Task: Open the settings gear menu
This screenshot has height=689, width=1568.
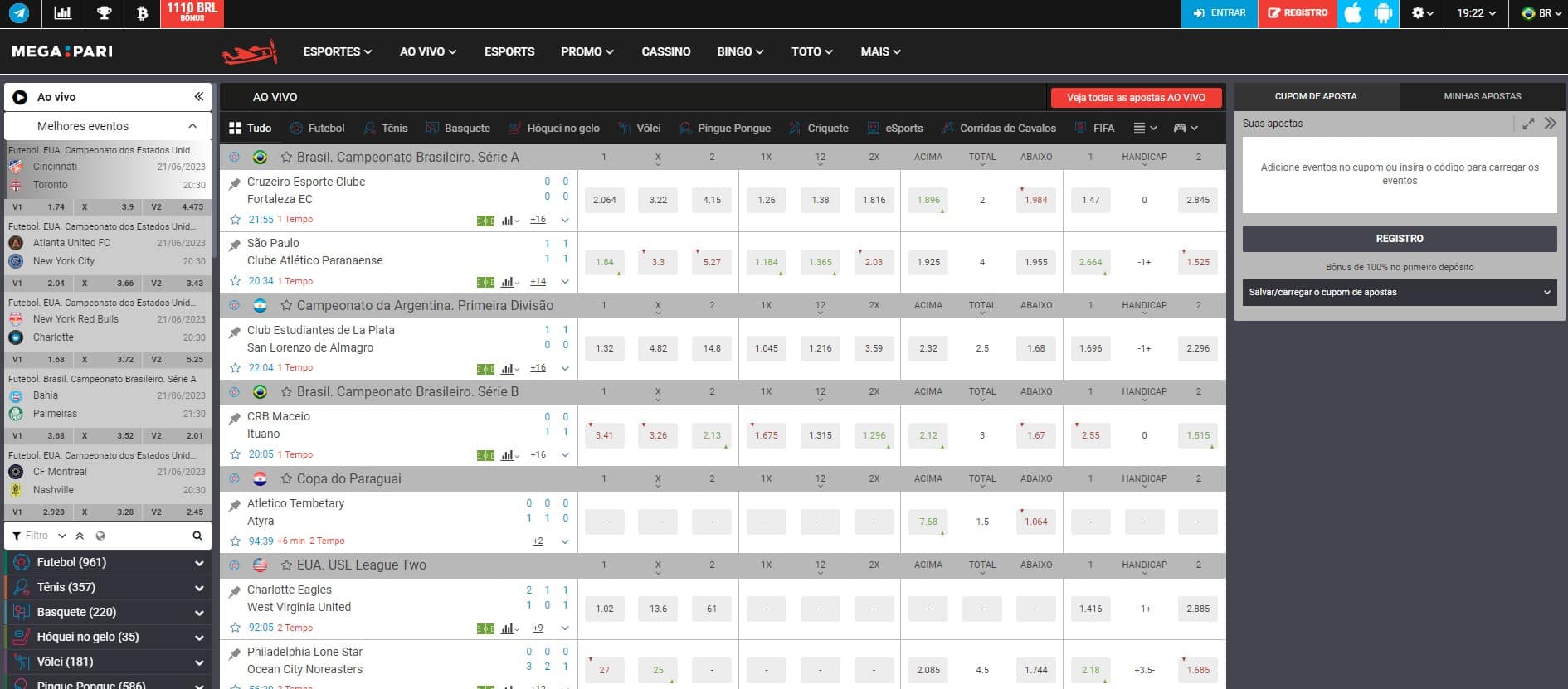Action: (1423, 13)
